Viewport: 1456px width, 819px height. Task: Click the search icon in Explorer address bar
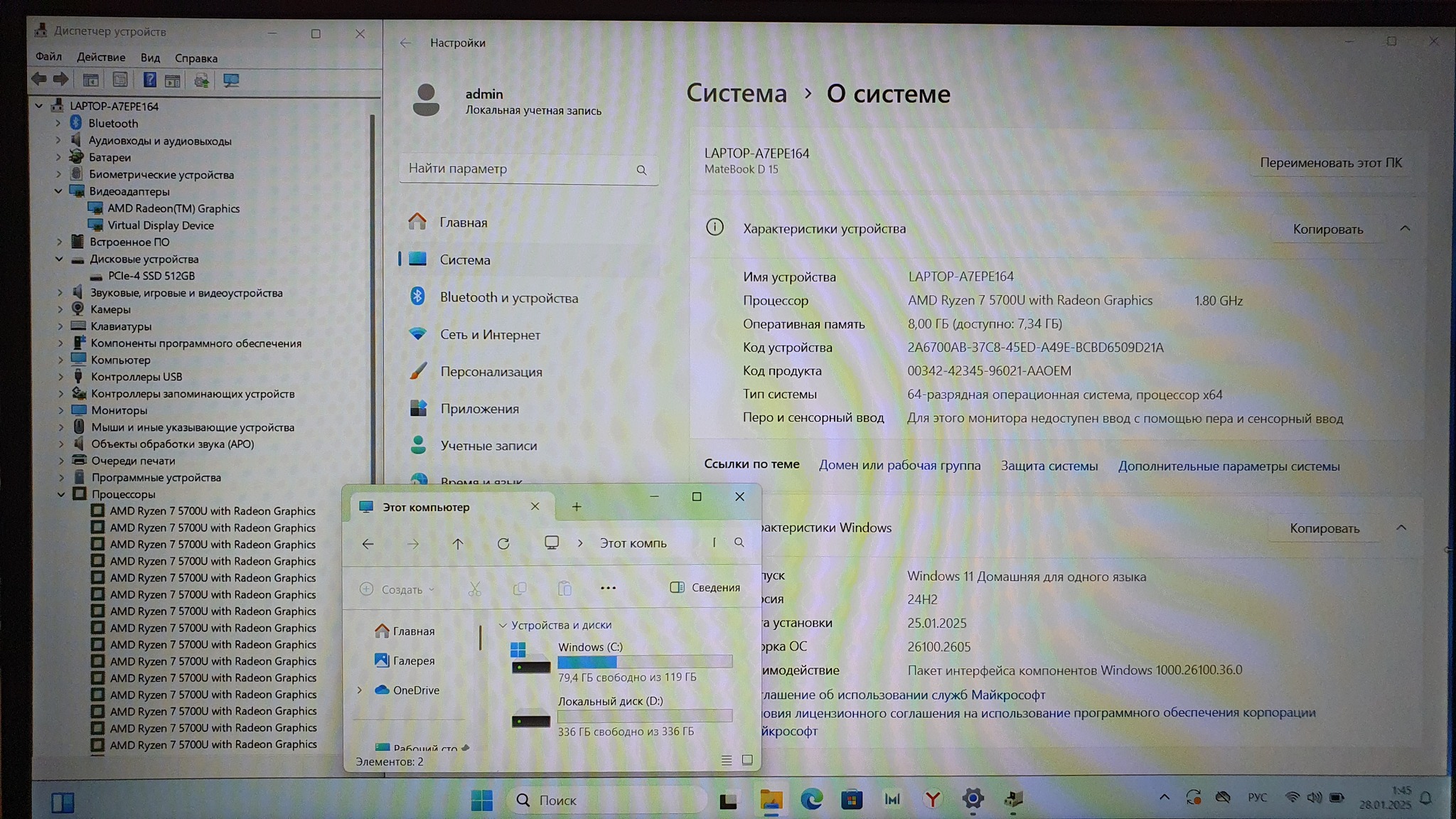pyautogui.click(x=739, y=542)
